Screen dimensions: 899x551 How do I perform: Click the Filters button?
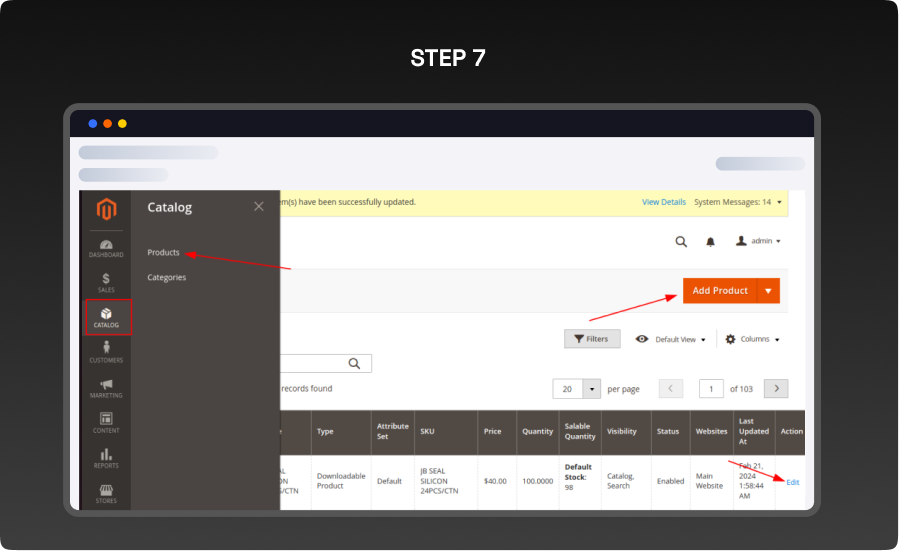[x=592, y=339]
